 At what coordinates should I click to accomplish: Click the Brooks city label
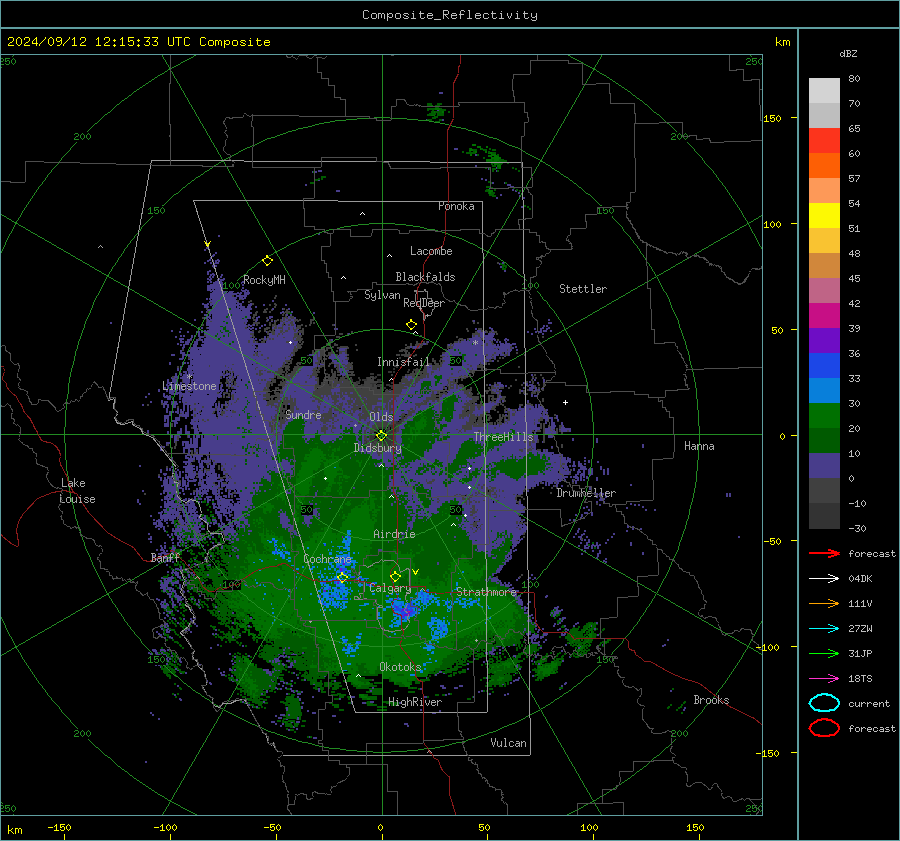[x=711, y=700]
